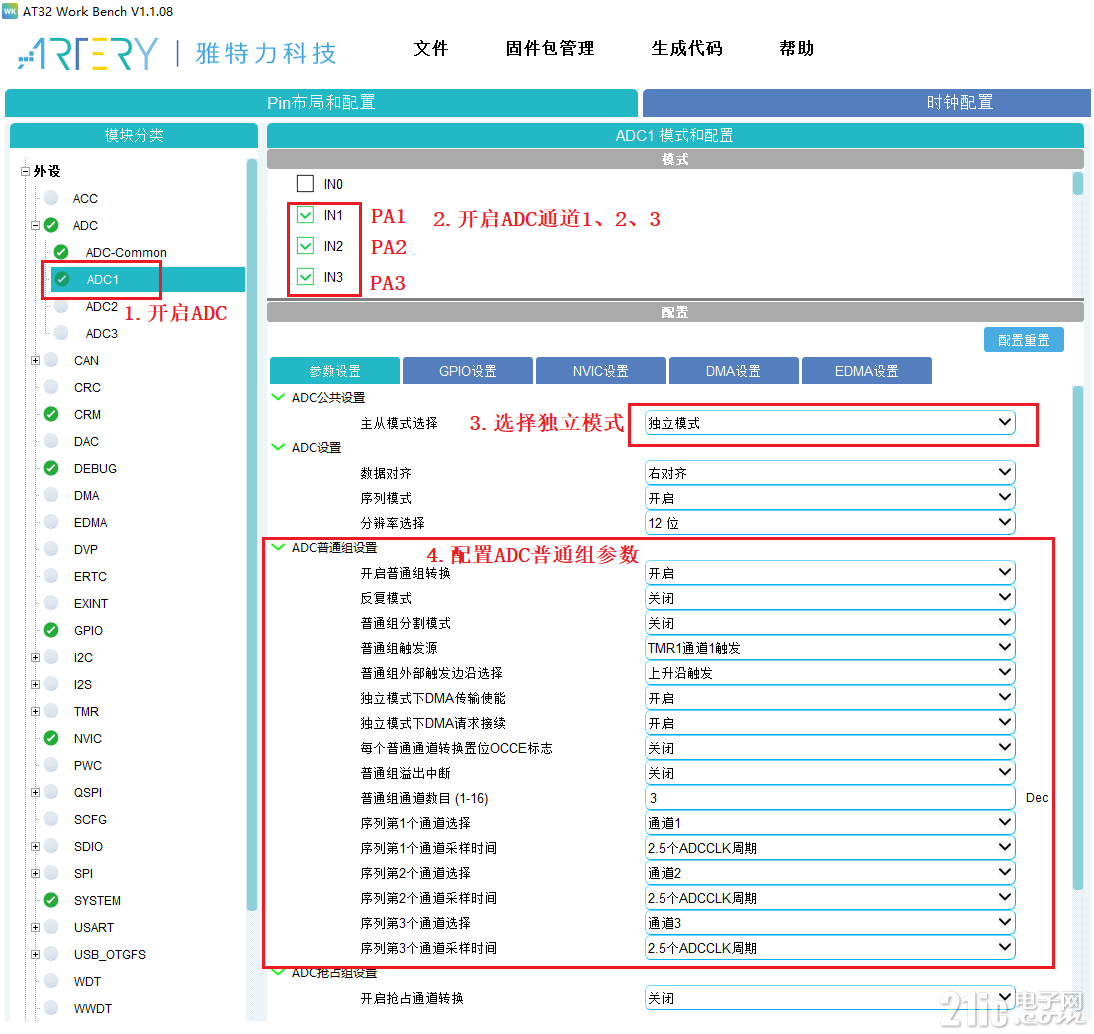Switch to the 时钟配置 tab
The width and height of the screenshot is (1094, 1034).
point(867,103)
